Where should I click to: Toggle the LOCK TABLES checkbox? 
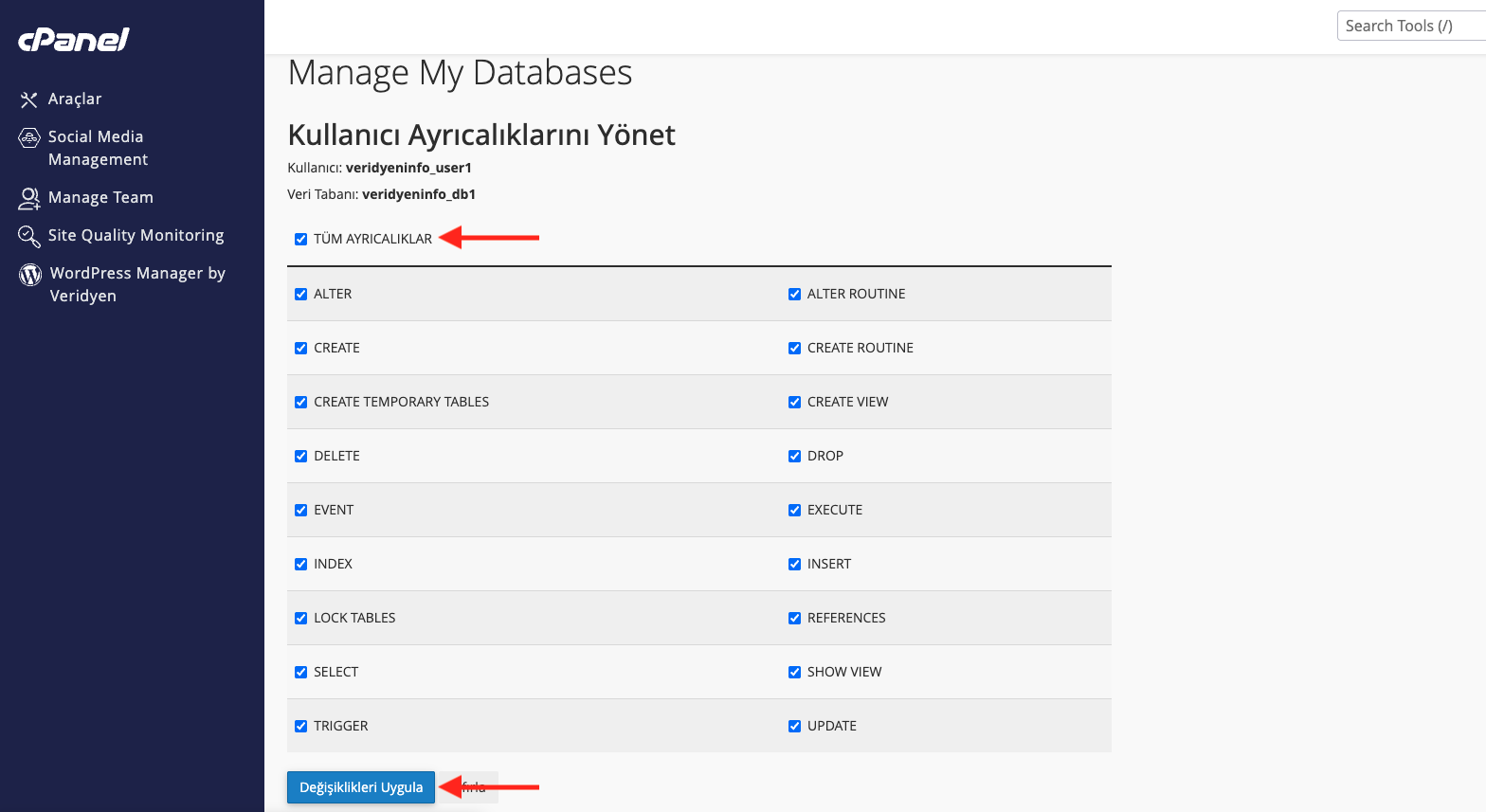(301, 619)
